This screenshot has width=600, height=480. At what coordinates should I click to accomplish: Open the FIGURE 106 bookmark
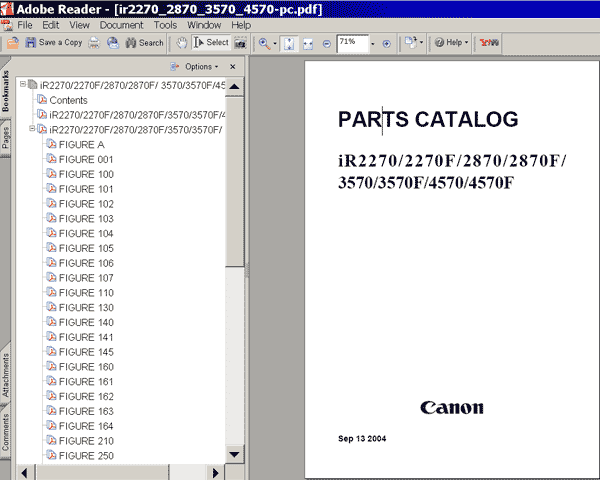click(86, 263)
